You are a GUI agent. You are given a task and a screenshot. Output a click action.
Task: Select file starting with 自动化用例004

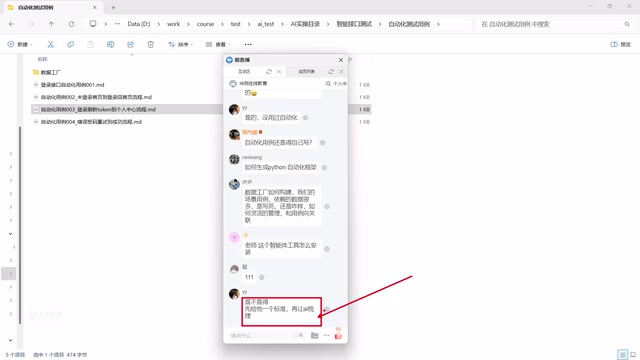(x=91, y=122)
